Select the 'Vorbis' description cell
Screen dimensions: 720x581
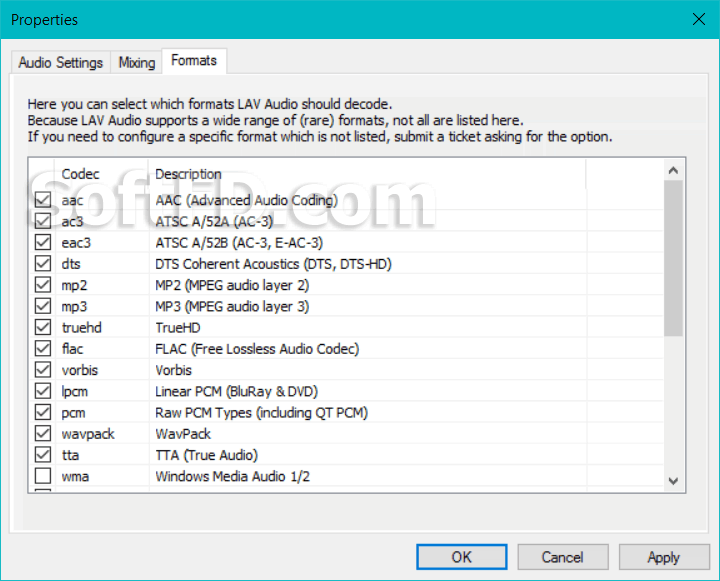pos(173,370)
